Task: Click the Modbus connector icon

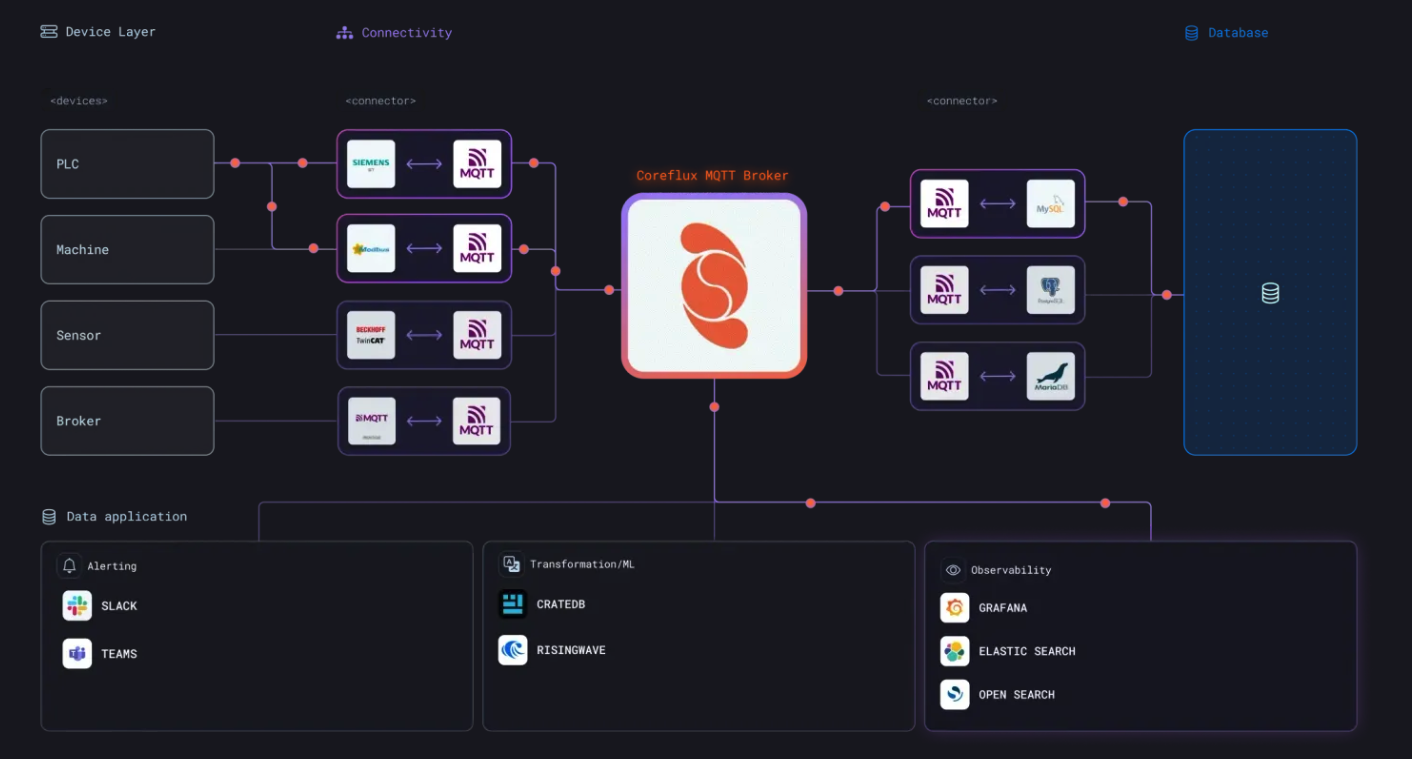Action: (371, 249)
